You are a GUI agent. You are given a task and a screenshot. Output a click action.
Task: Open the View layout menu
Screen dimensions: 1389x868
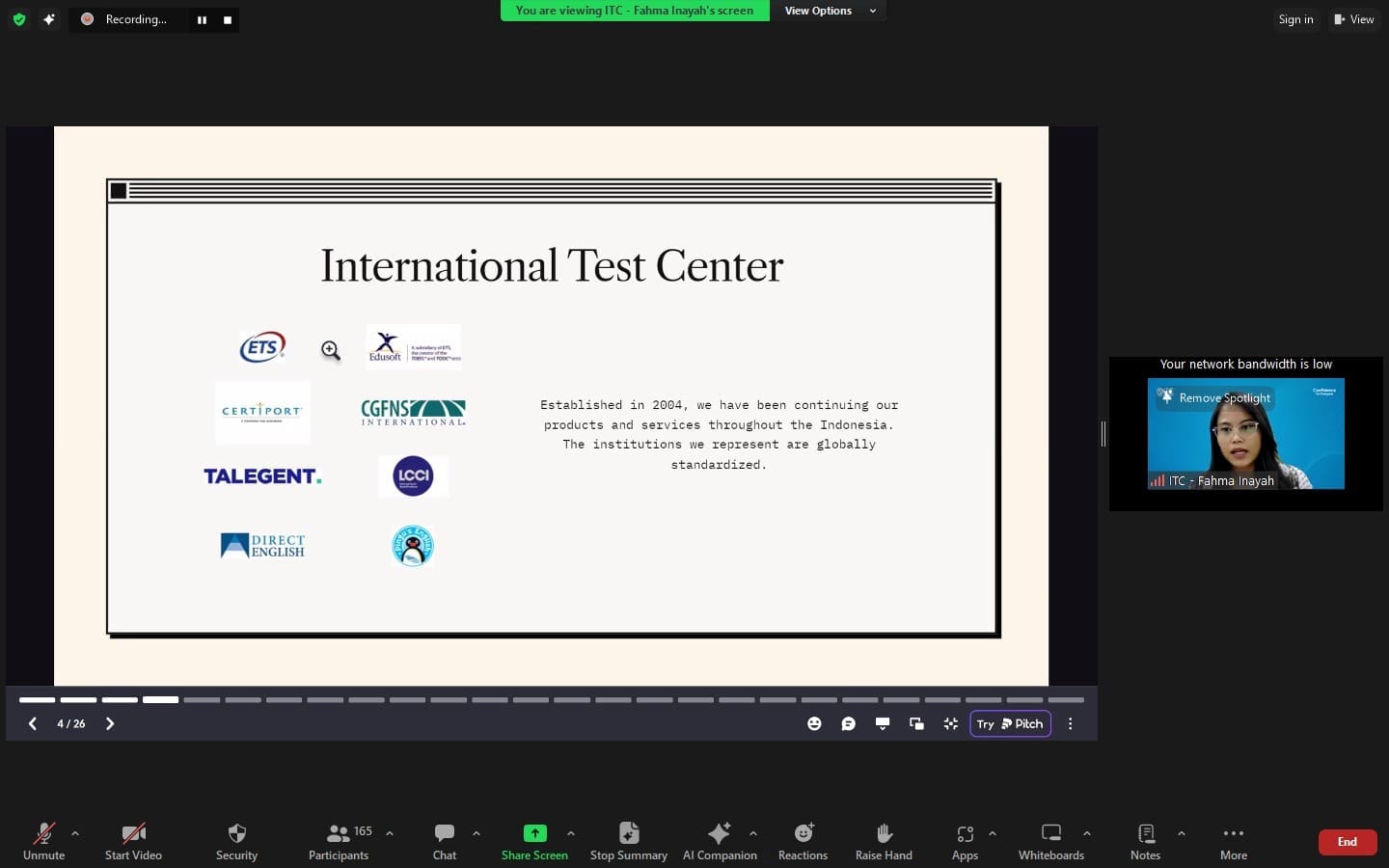point(1354,19)
